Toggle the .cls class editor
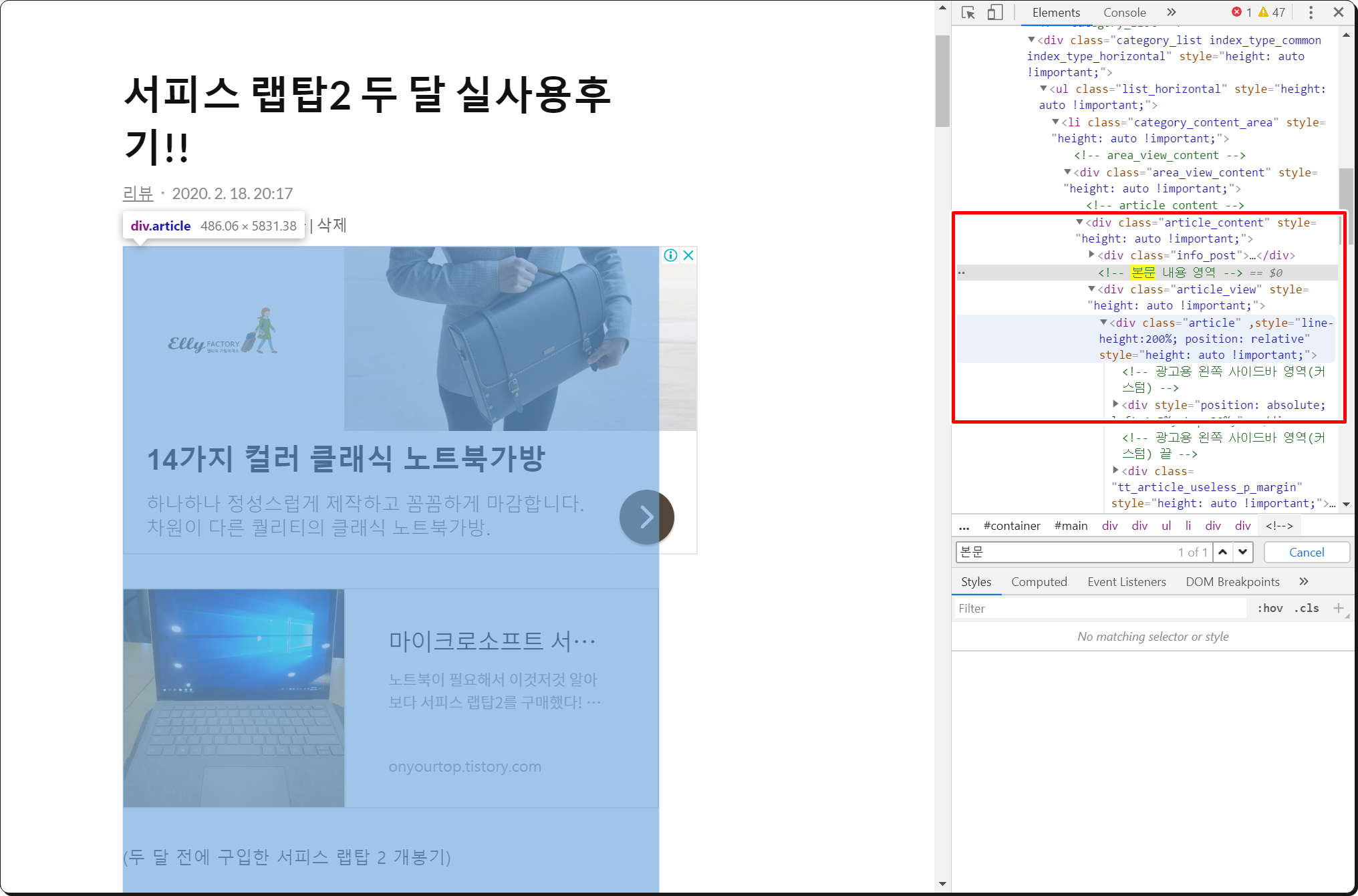Image resolution: width=1358 pixels, height=896 pixels. [1307, 608]
